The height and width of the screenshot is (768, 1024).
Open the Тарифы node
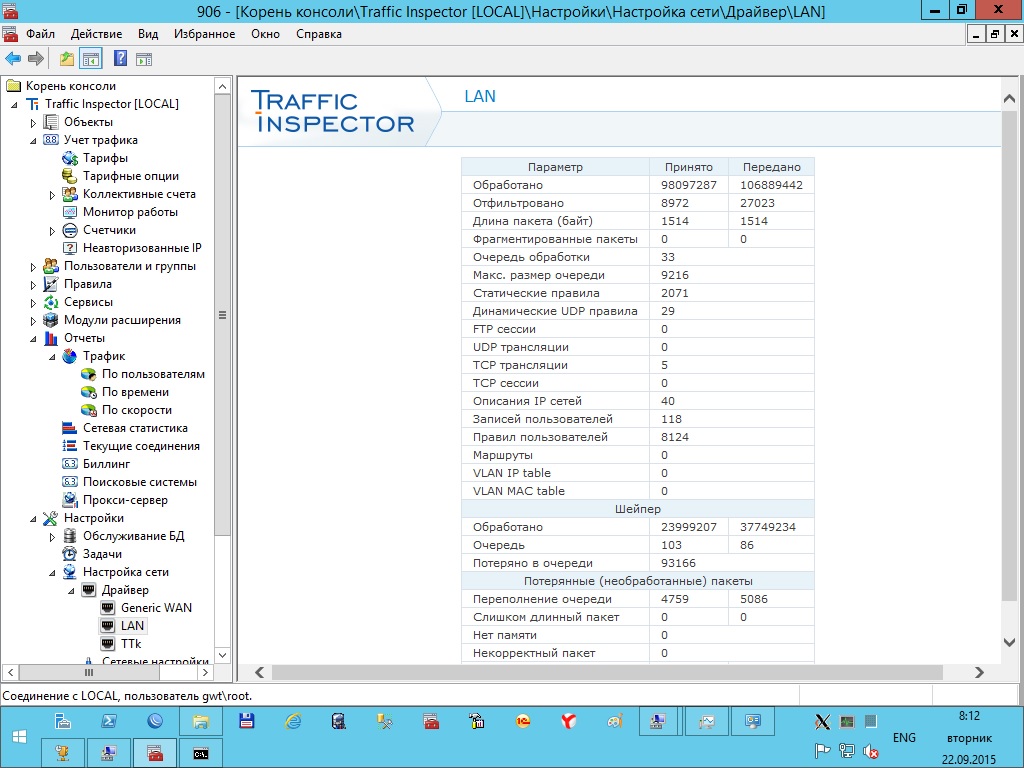point(105,158)
